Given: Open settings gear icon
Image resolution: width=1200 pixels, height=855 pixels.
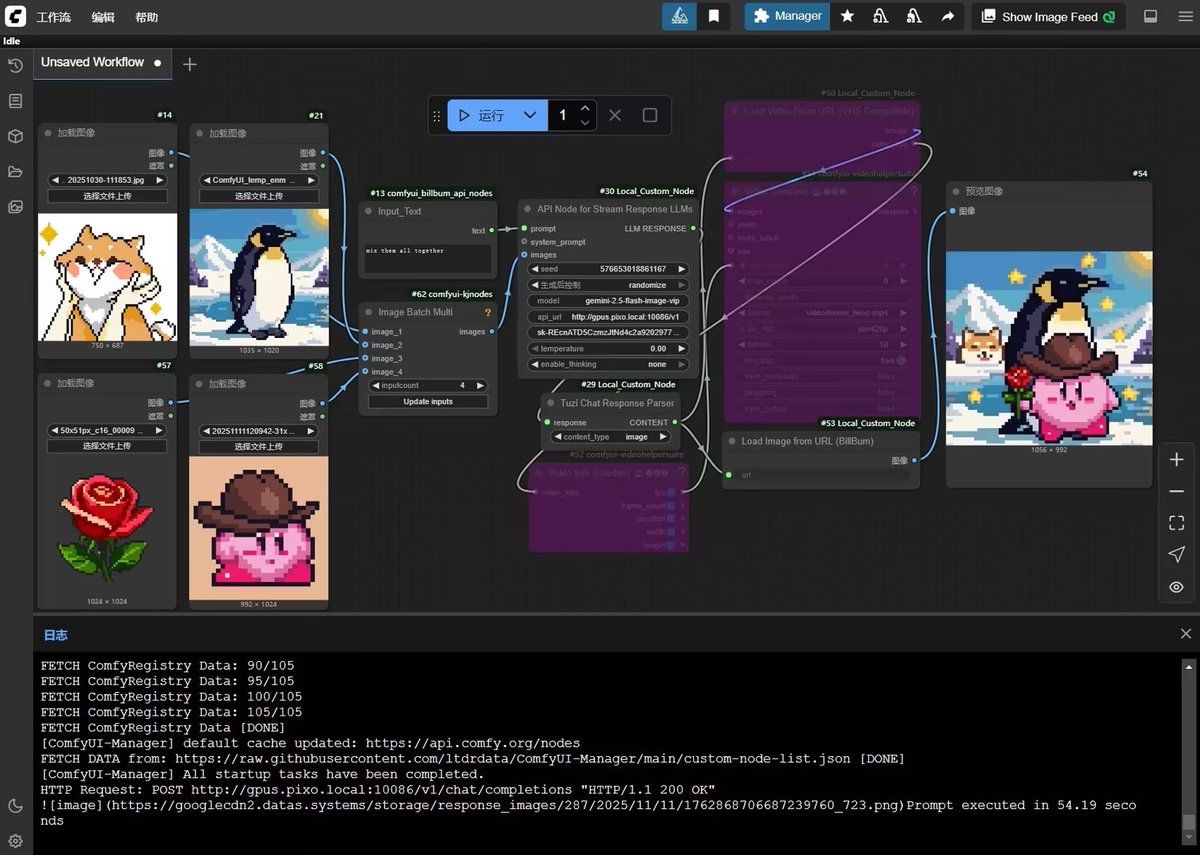Looking at the screenshot, I should (x=15, y=841).
